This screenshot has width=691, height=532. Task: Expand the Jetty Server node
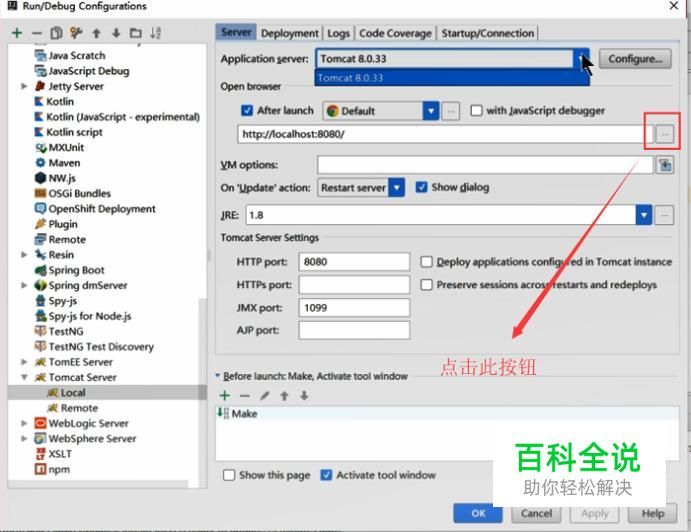pos(24,86)
